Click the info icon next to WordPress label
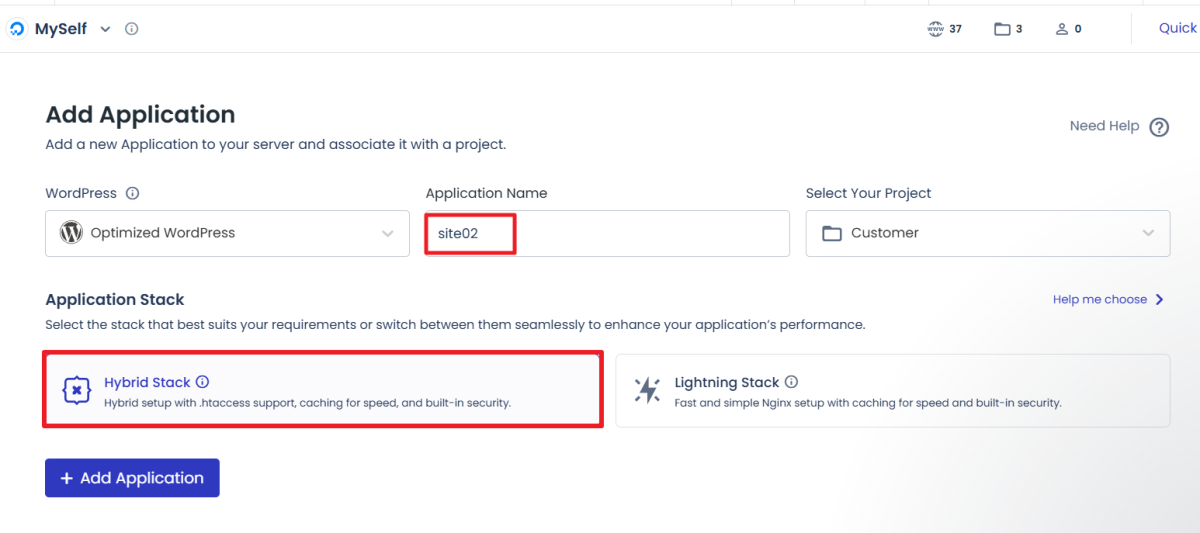Viewport: 1200px width, 533px height. click(x=132, y=193)
